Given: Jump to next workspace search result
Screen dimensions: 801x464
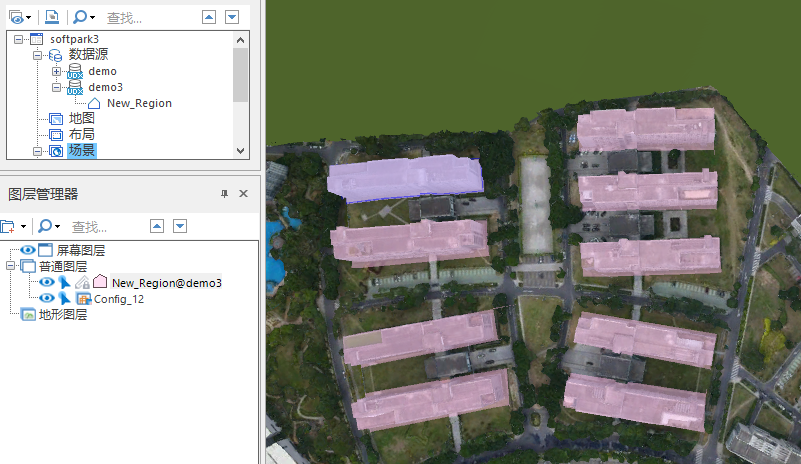Looking at the screenshot, I should [x=232, y=17].
